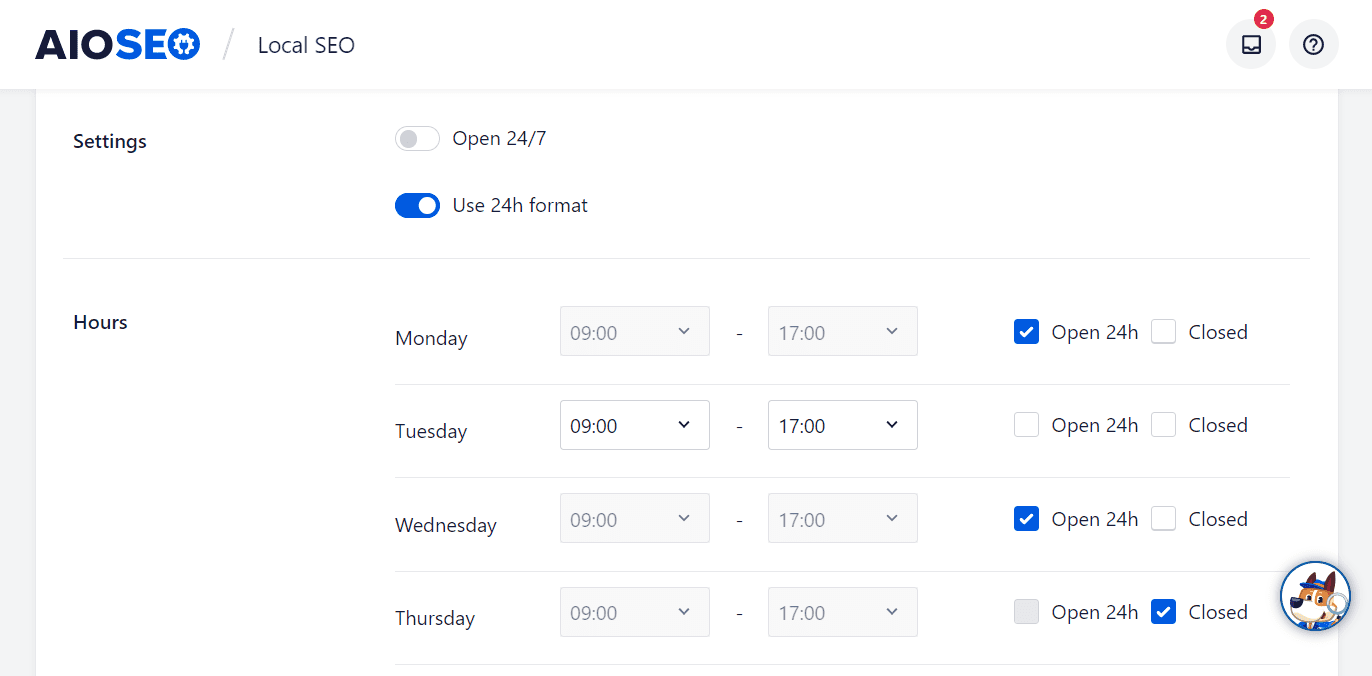Uncheck Thursday Closed checkbox

click(1163, 612)
